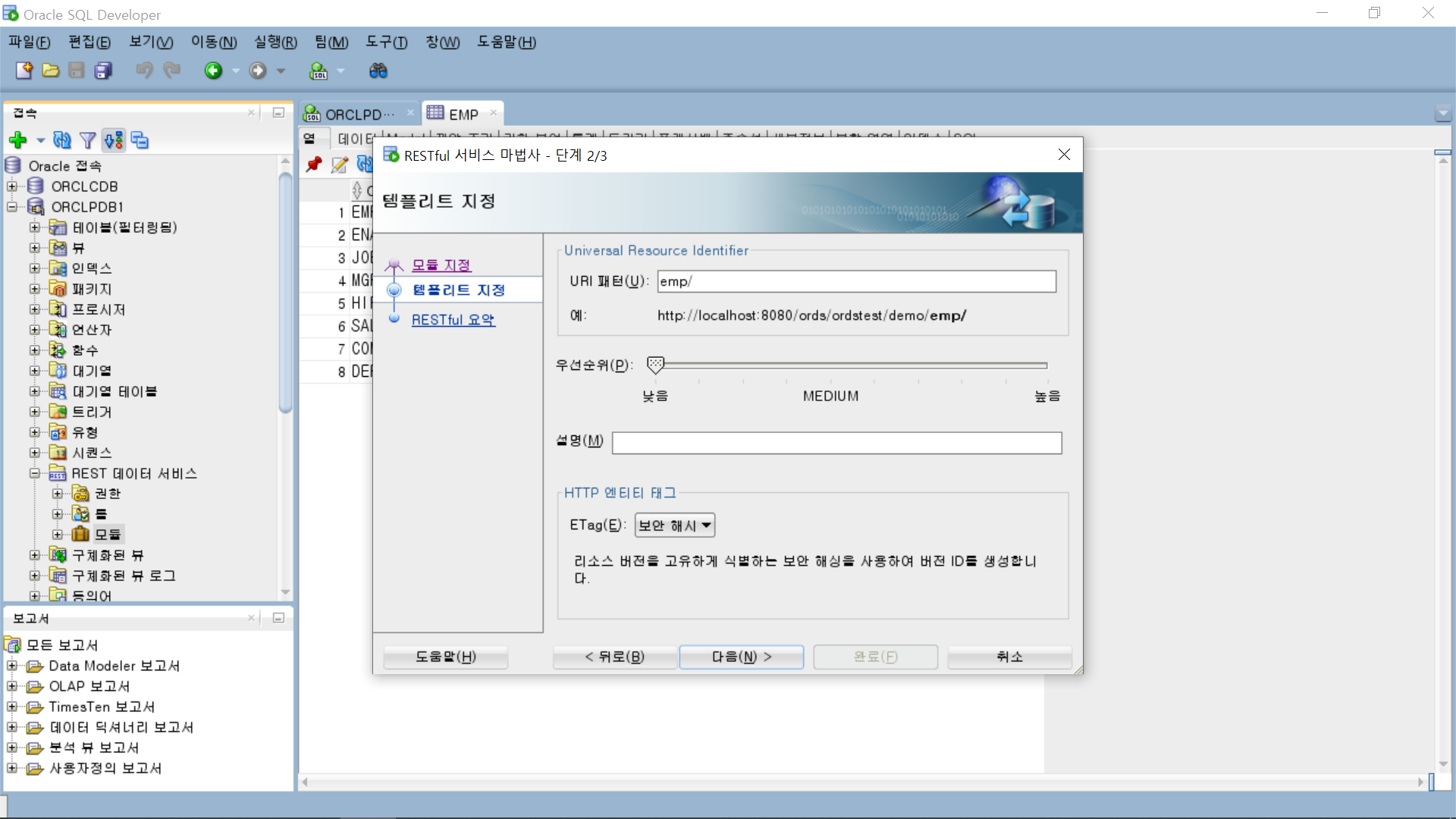
Task: Select the OLAP 보고서 tree item
Action: 89,686
